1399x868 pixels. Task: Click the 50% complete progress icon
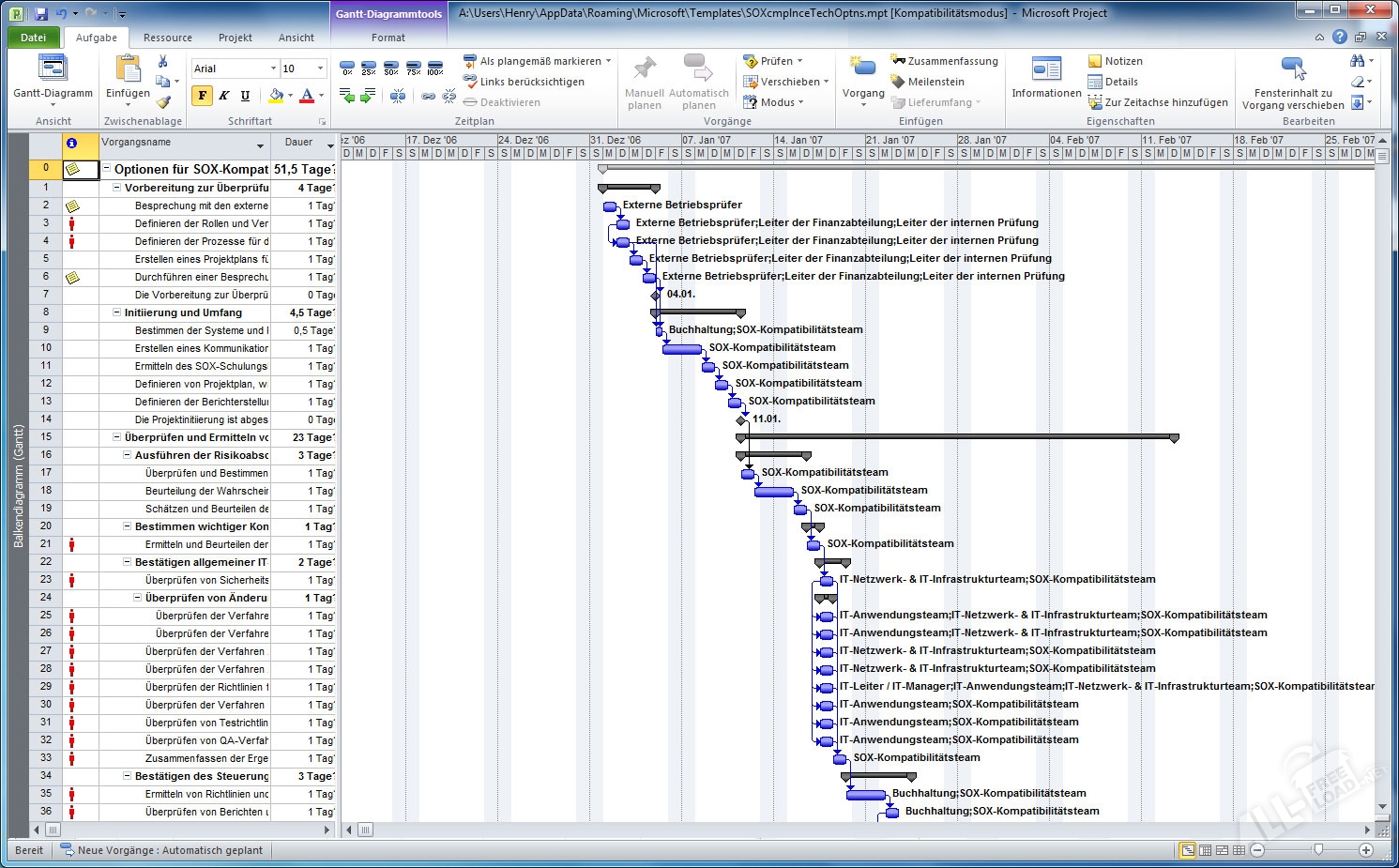(391, 68)
